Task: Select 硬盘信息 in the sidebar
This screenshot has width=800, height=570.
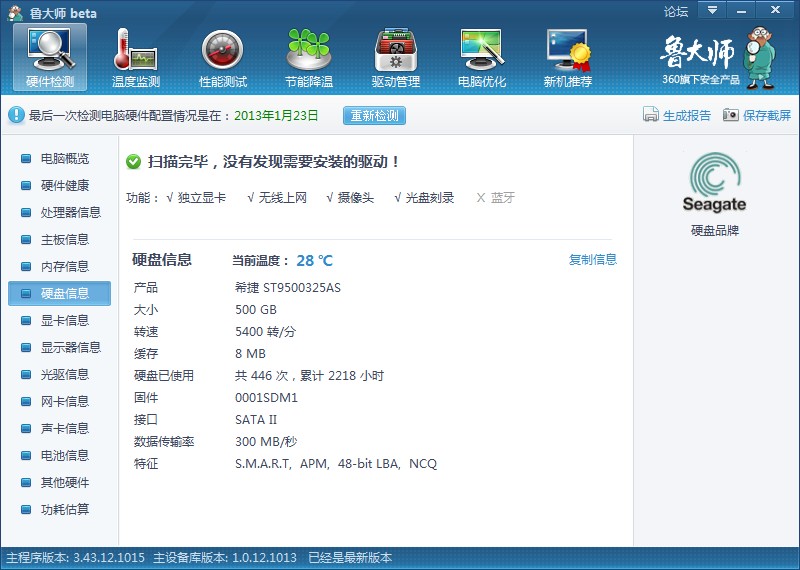Action: click(59, 293)
